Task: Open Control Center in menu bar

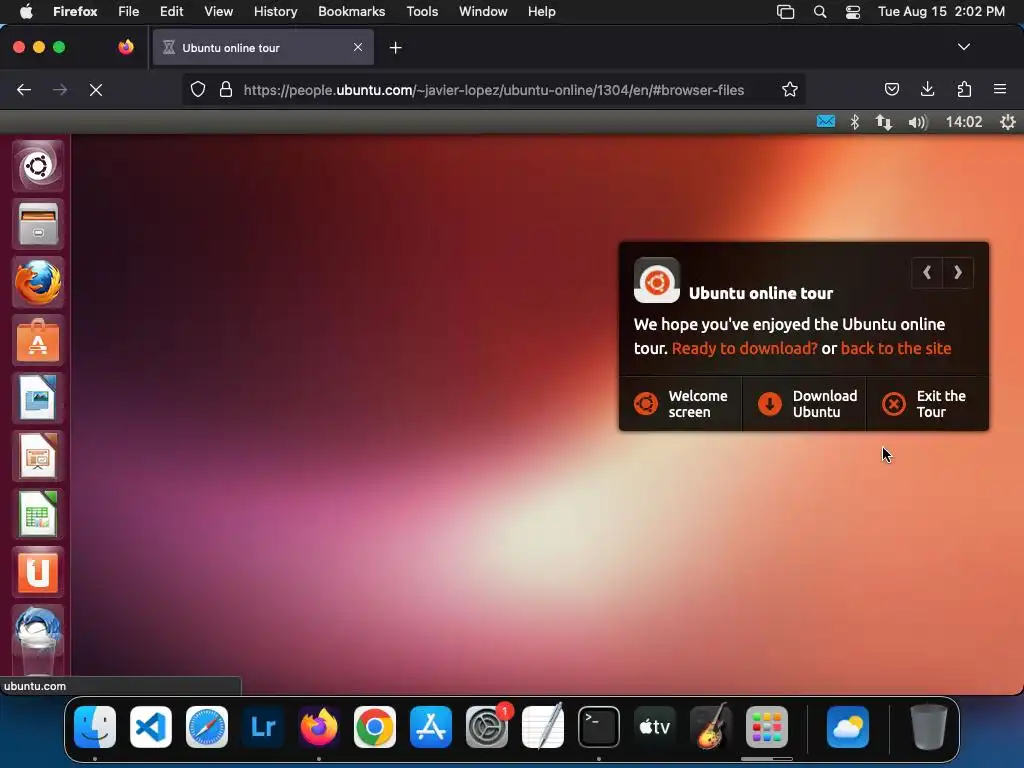Action: click(x=853, y=12)
